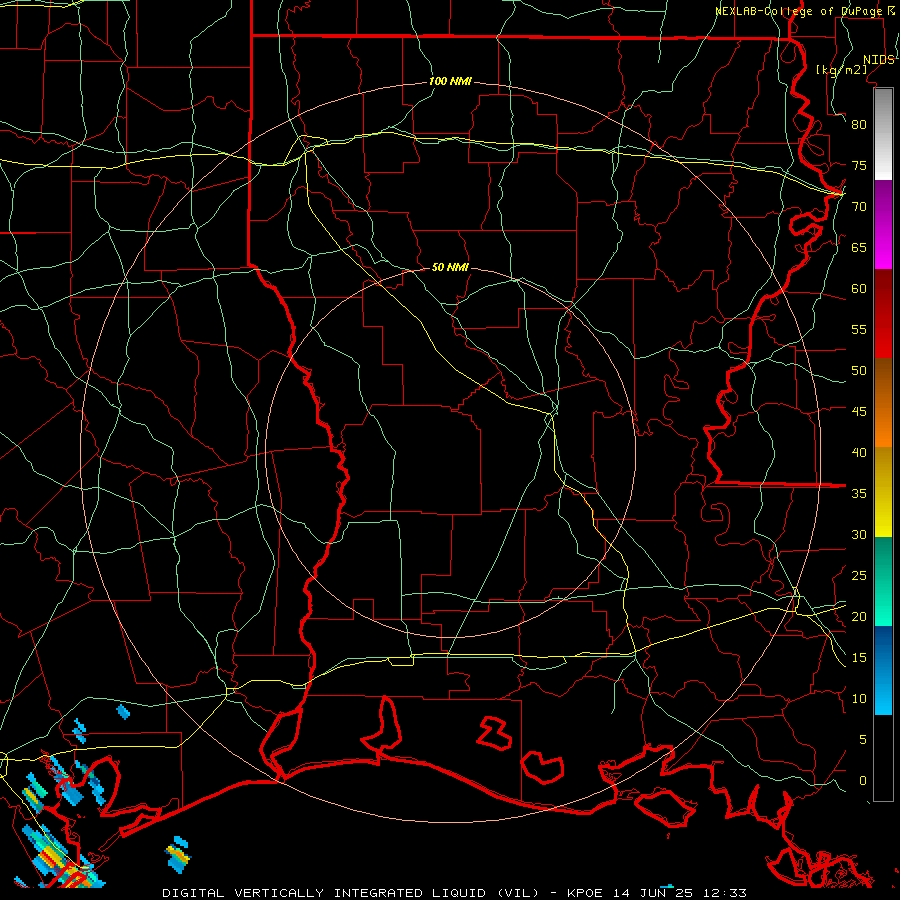Click the scale value 10
The height and width of the screenshot is (900, 900).
click(859, 699)
